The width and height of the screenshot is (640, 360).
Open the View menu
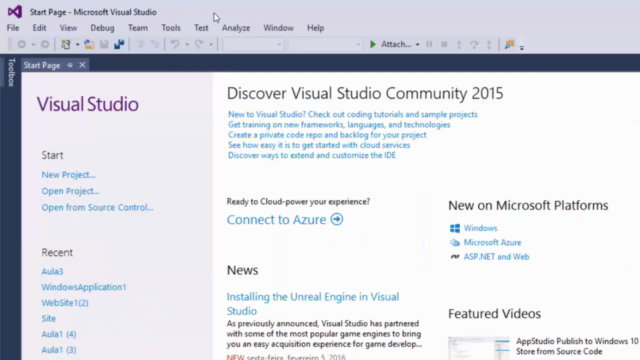click(x=68, y=28)
